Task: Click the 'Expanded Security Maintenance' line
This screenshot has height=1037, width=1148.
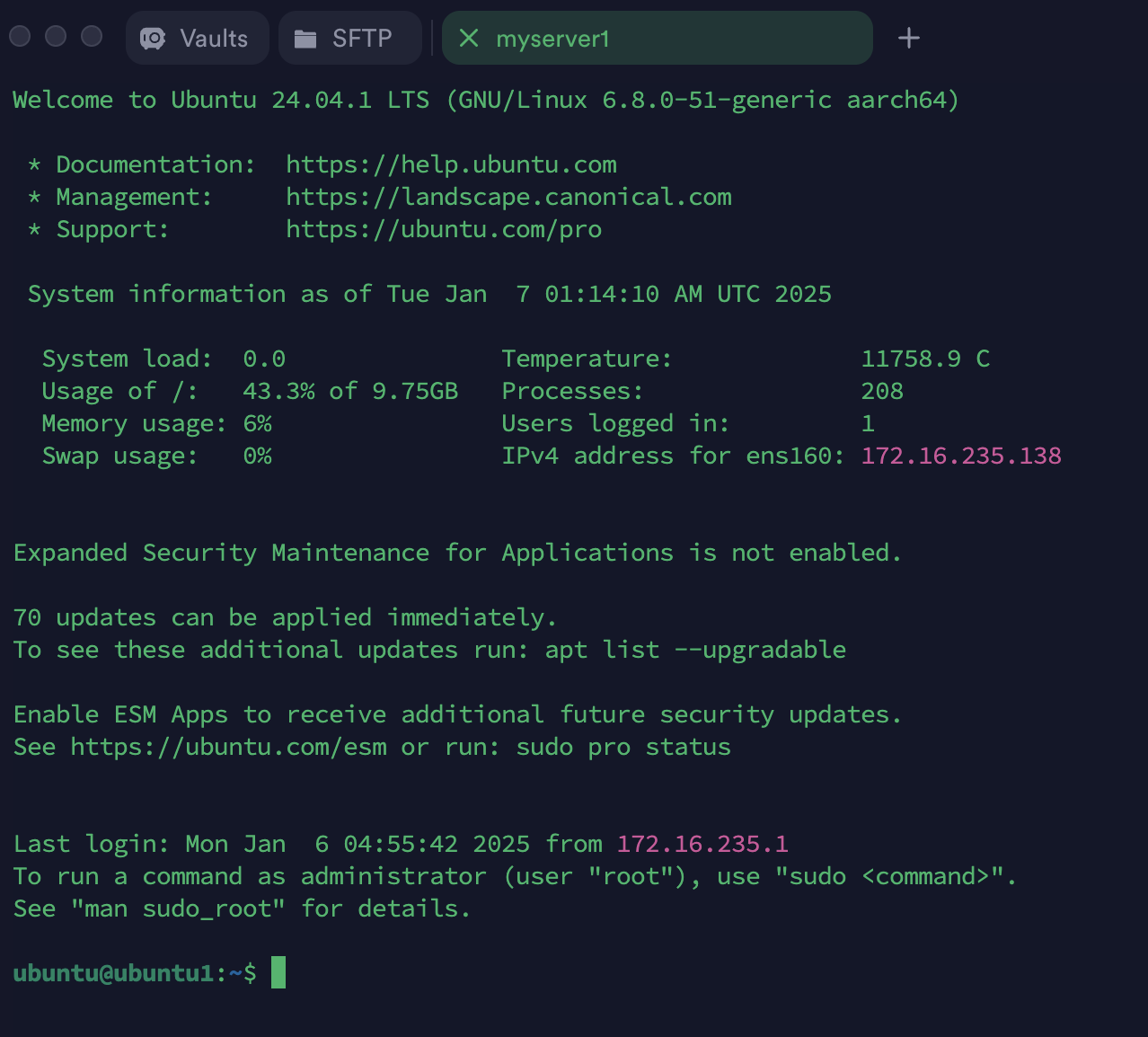Action: tap(457, 553)
